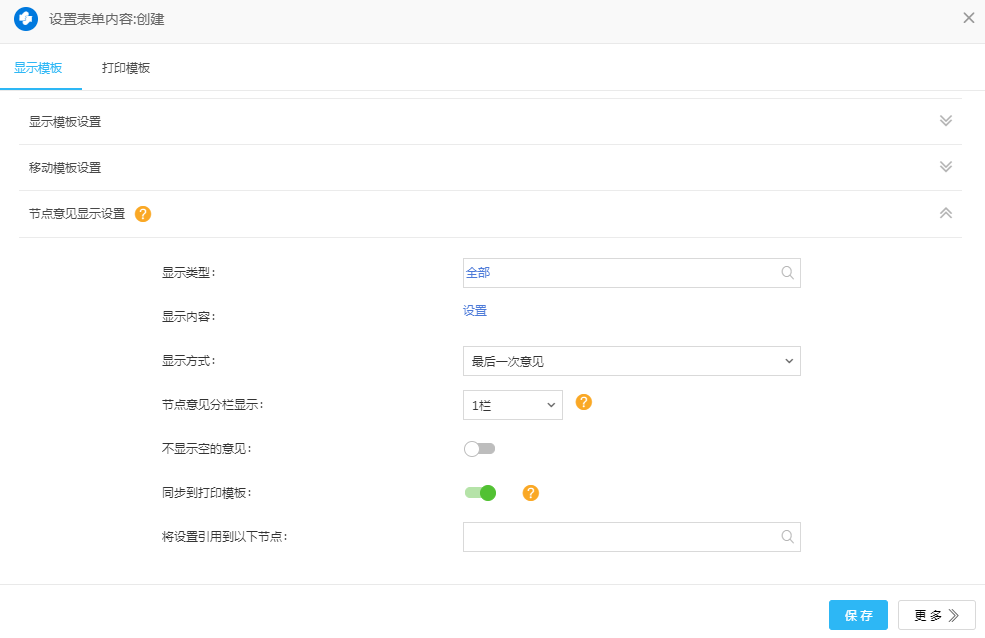Click help icon beside 节点意见显示设置
The width and height of the screenshot is (985, 638).
coord(143,214)
